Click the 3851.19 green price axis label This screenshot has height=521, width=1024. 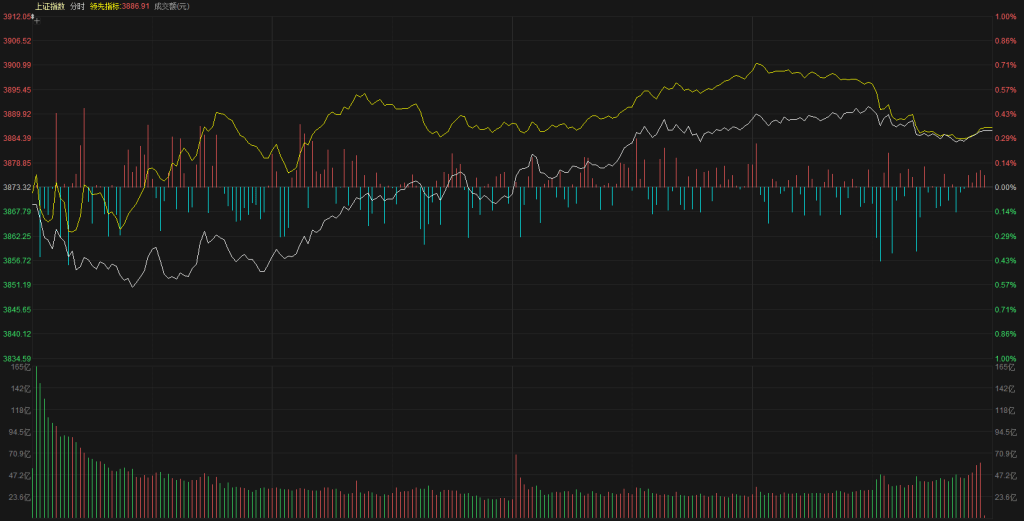click(x=16, y=285)
